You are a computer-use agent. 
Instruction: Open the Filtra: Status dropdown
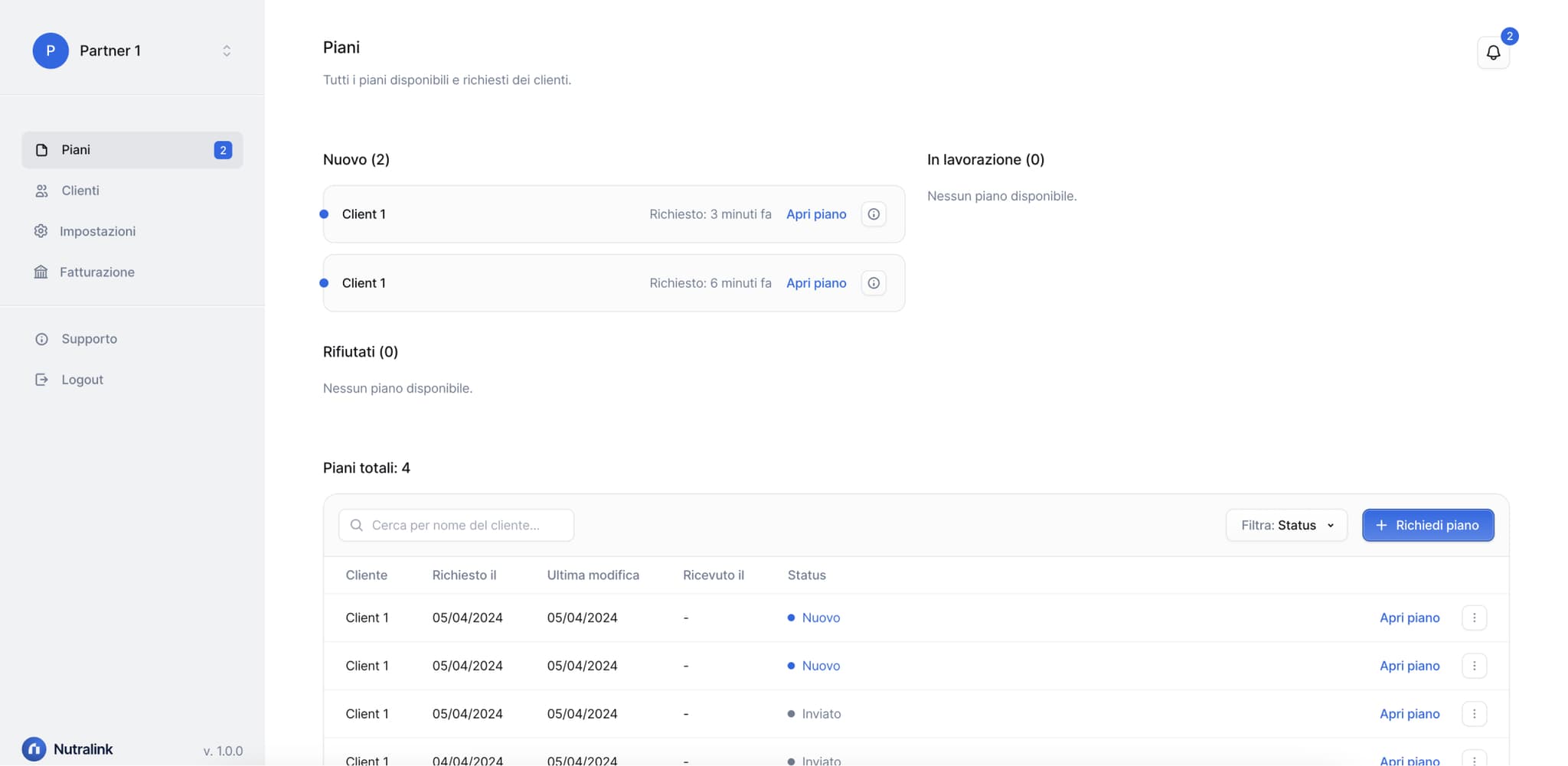(x=1285, y=525)
